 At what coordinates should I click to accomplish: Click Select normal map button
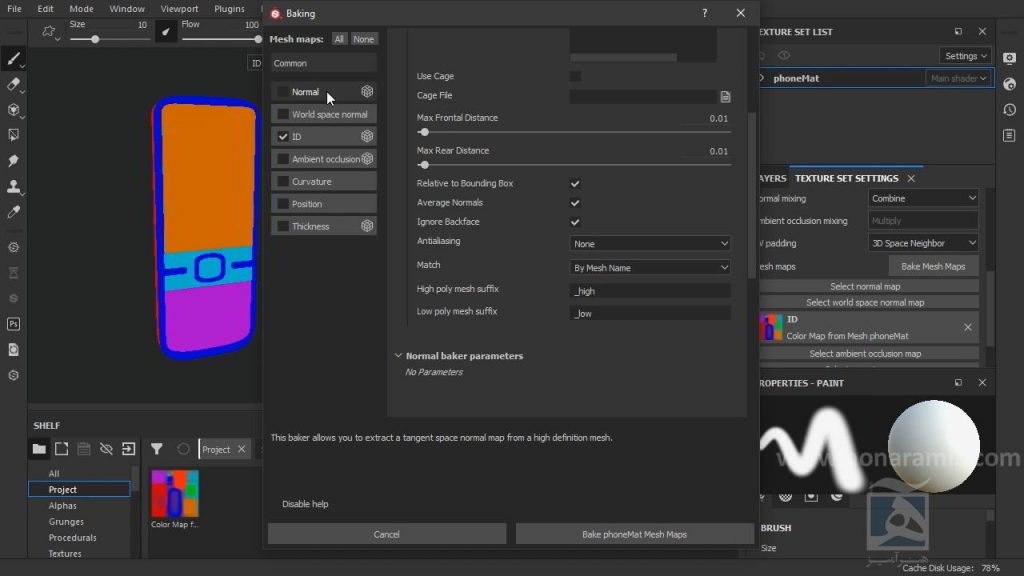click(x=865, y=287)
